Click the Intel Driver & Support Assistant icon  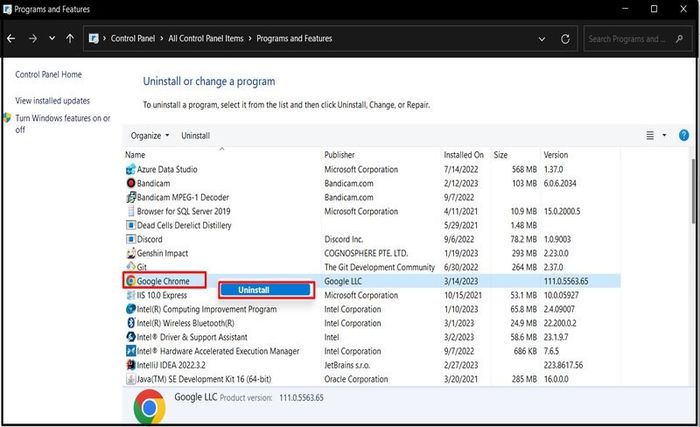pos(131,337)
